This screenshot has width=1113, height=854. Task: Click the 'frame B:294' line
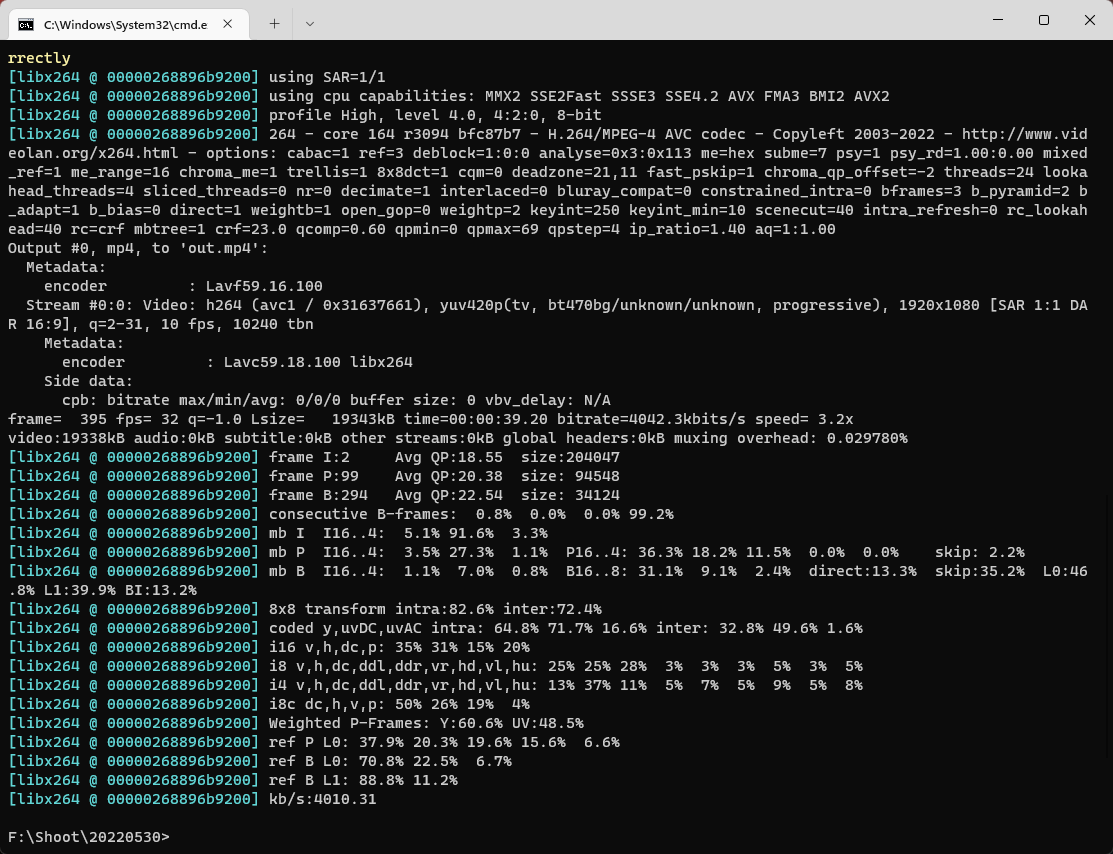[314, 495]
